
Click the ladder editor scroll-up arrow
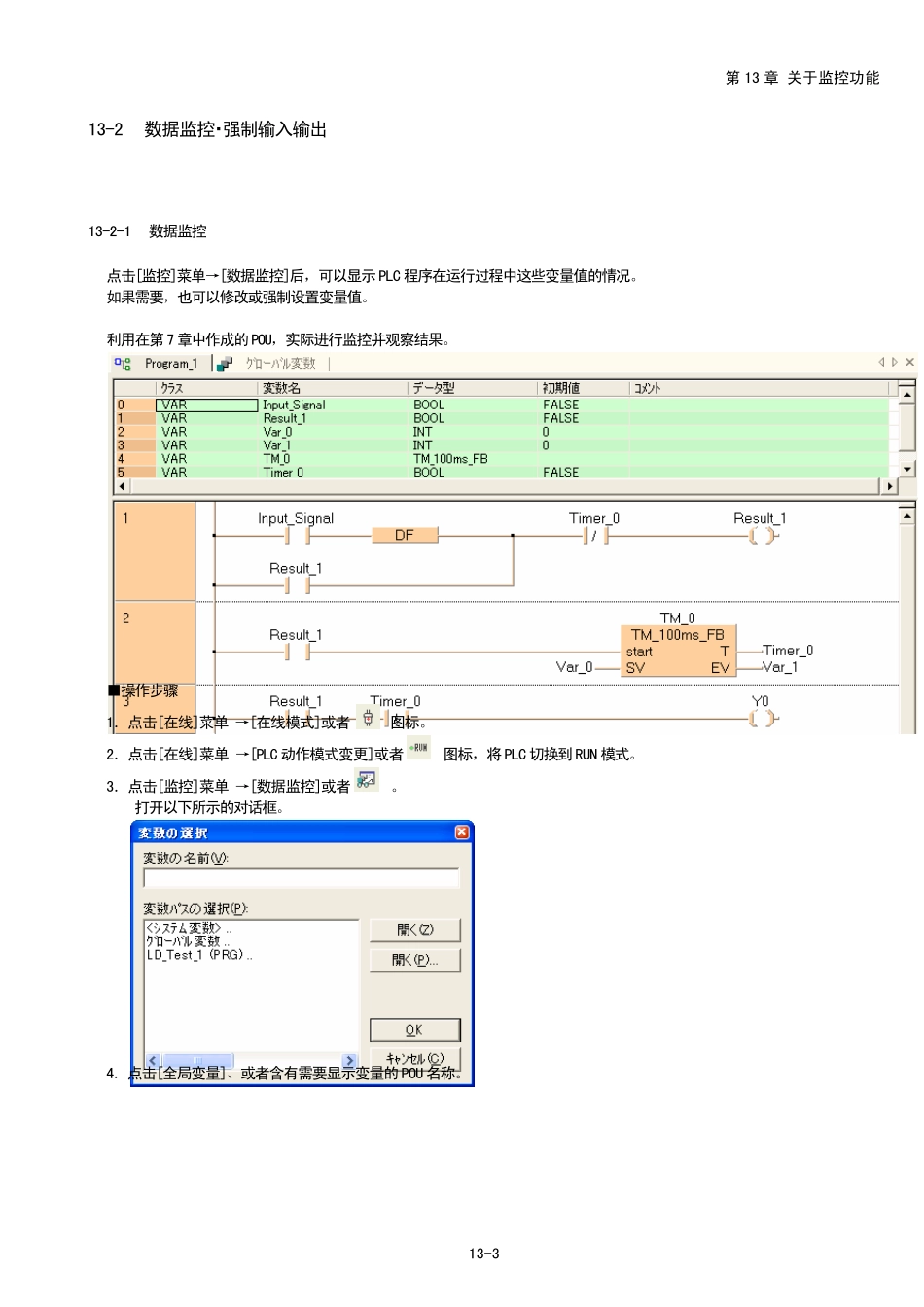(x=906, y=515)
